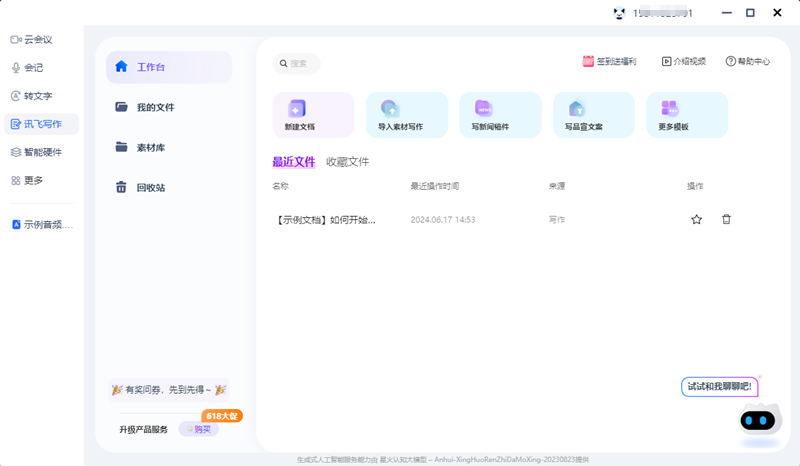Viewport: 800px width, 466px height.
Task: Click the 购买 purchase button
Action: point(199,429)
